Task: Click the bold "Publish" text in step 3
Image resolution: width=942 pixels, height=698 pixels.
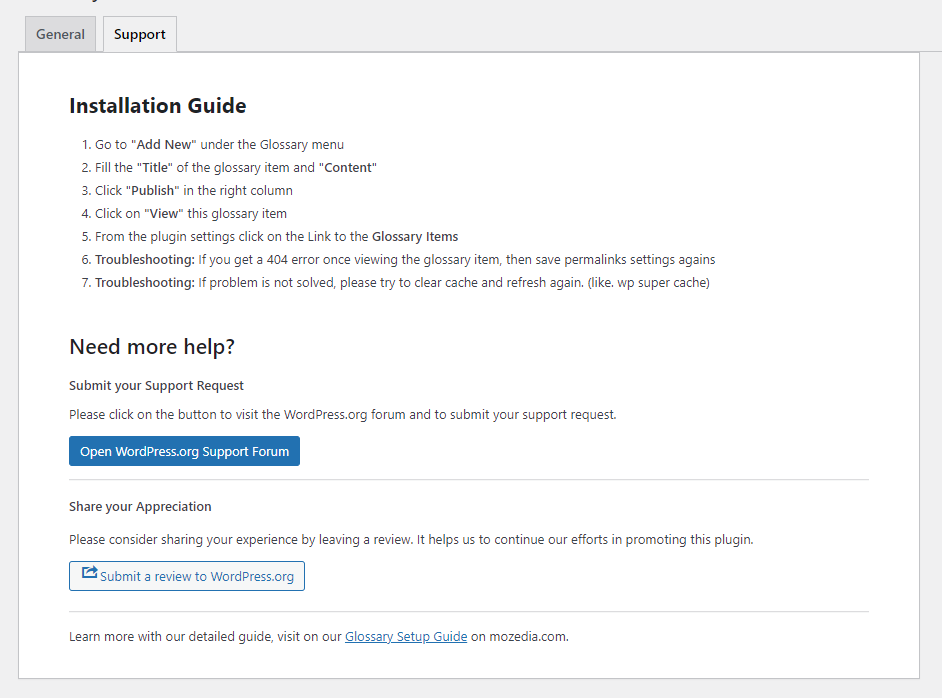Action: [152, 190]
